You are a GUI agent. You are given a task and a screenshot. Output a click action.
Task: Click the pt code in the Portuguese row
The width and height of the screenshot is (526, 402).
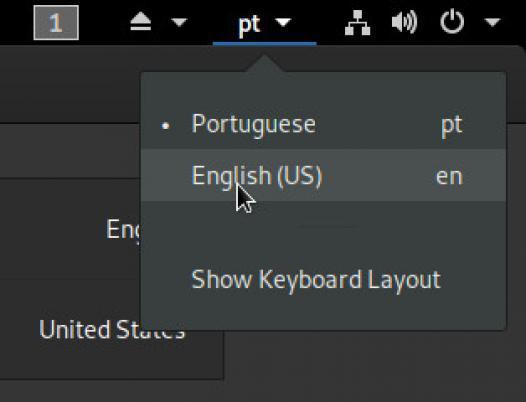(x=452, y=125)
